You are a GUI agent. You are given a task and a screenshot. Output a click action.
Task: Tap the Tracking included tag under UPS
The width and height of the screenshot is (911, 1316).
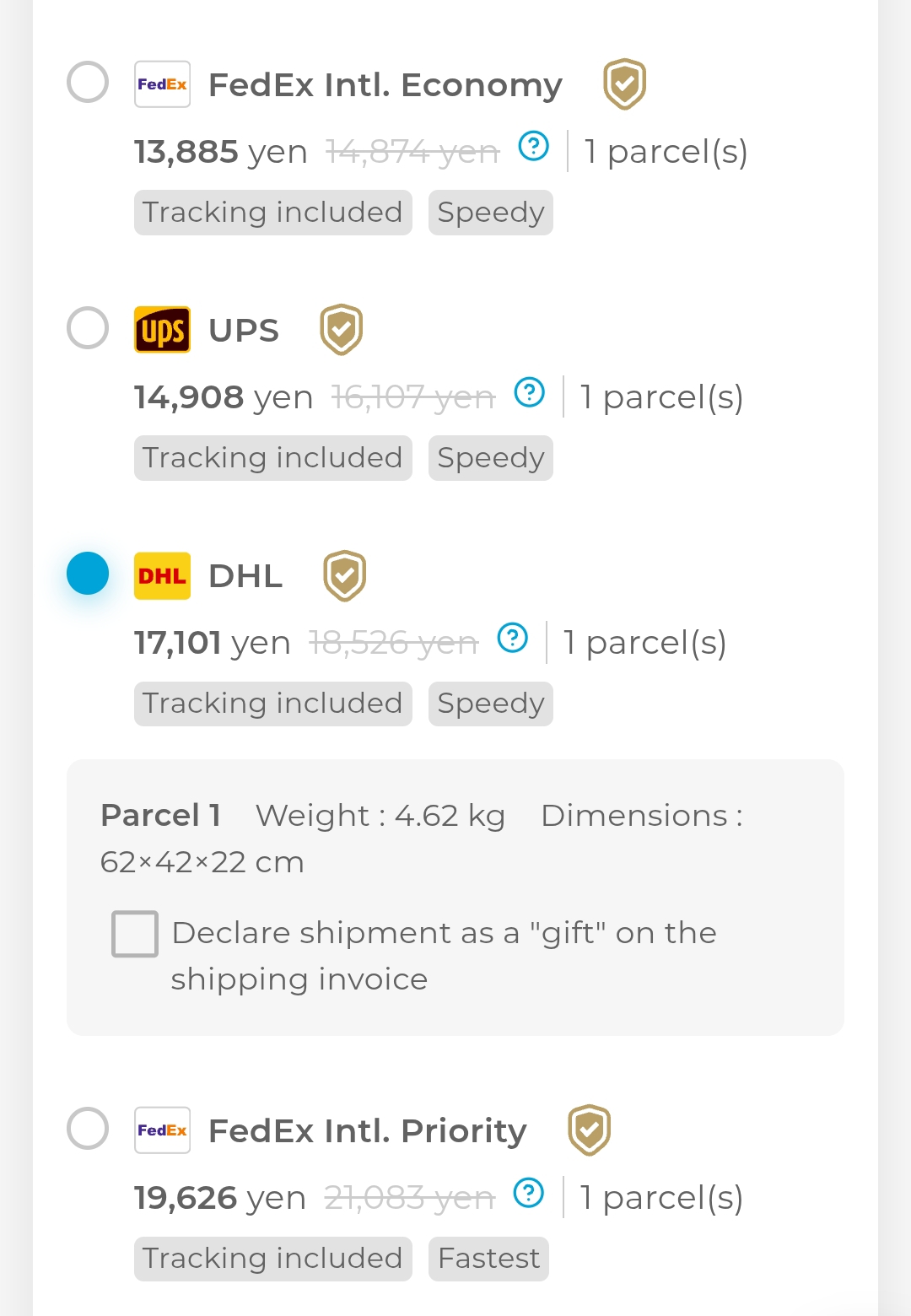272,458
